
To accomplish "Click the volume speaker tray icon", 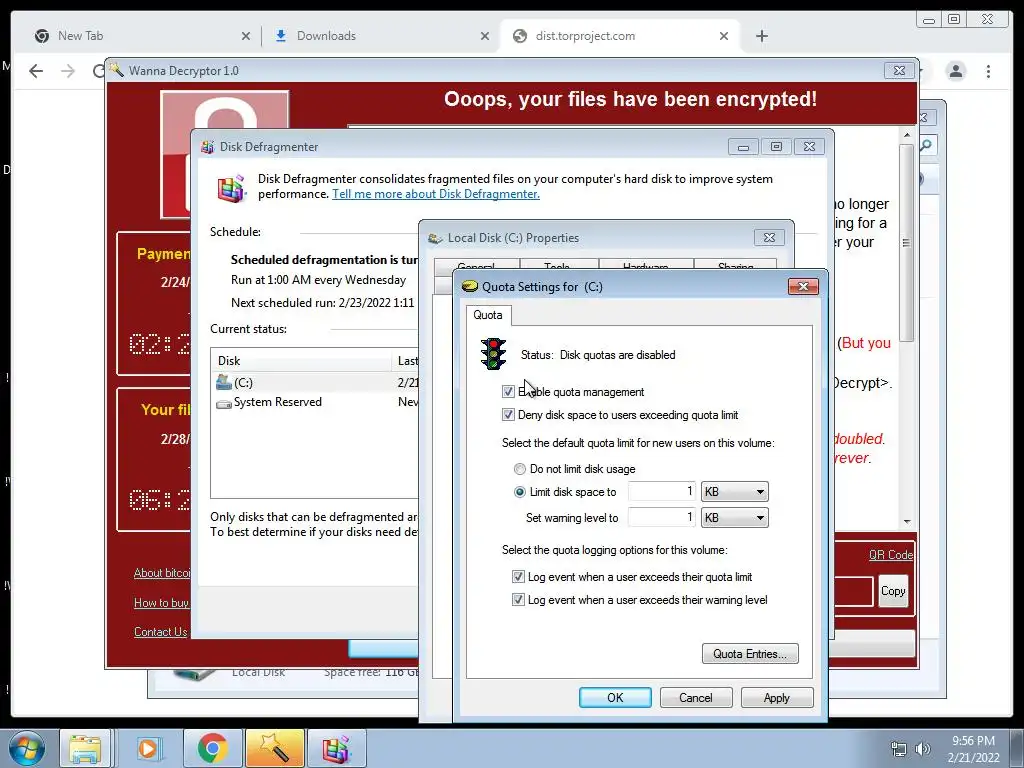I will pyautogui.click(x=922, y=749).
